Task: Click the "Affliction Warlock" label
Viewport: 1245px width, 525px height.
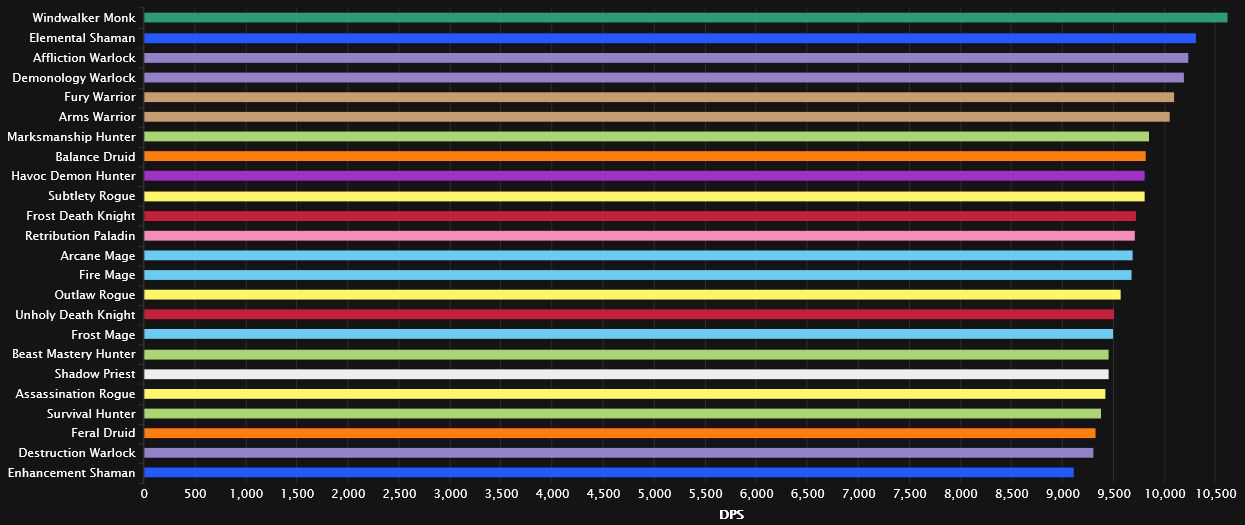Action: click(83, 58)
